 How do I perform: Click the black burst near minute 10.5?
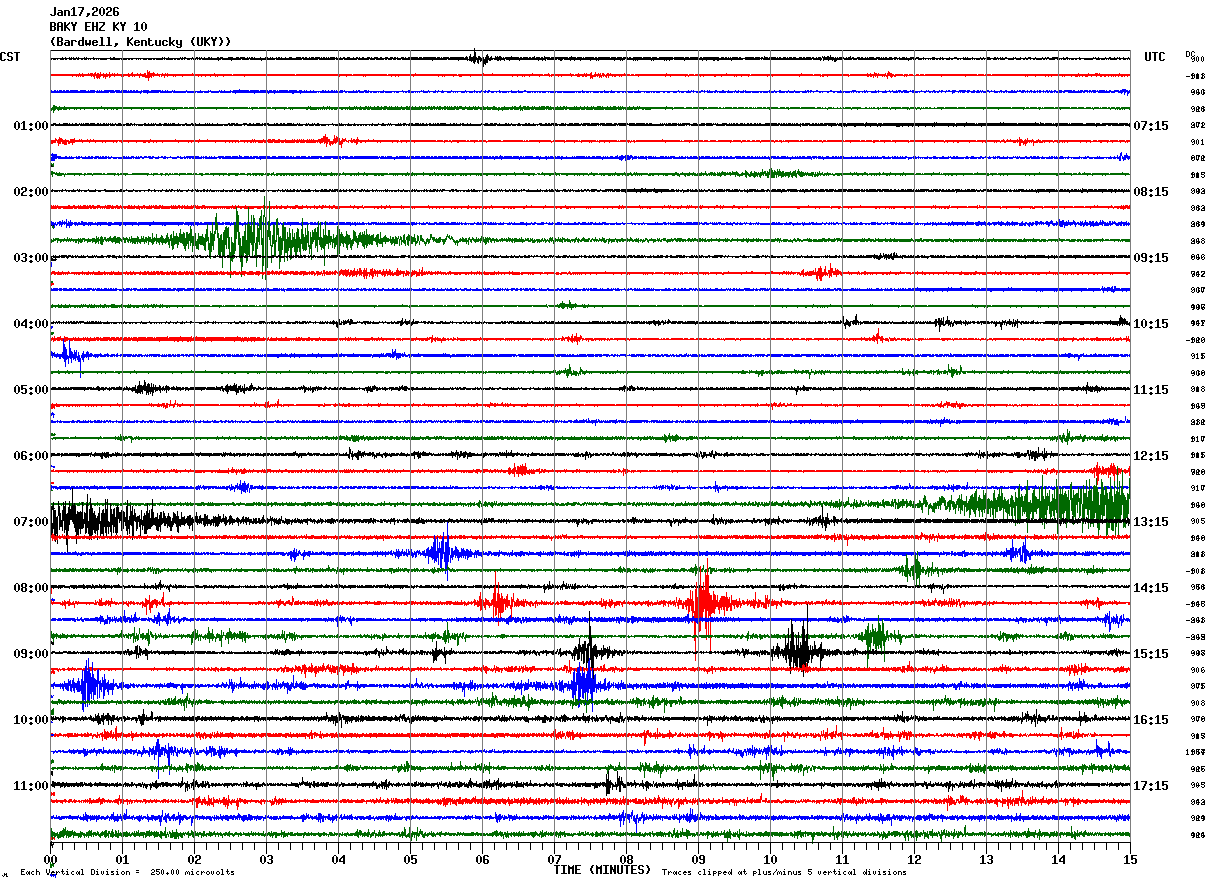tap(800, 652)
